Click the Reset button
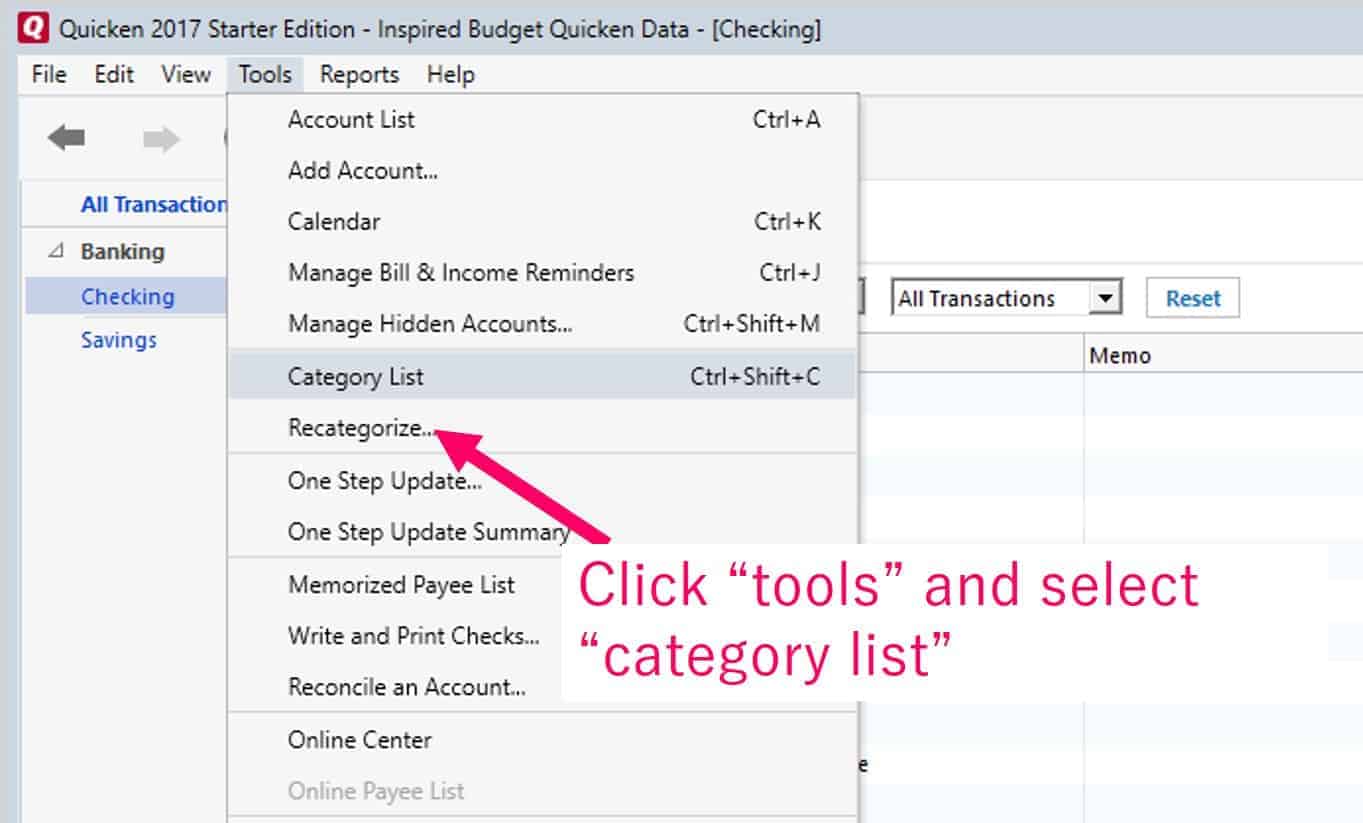Screen dimensions: 1363x823 click(1192, 297)
